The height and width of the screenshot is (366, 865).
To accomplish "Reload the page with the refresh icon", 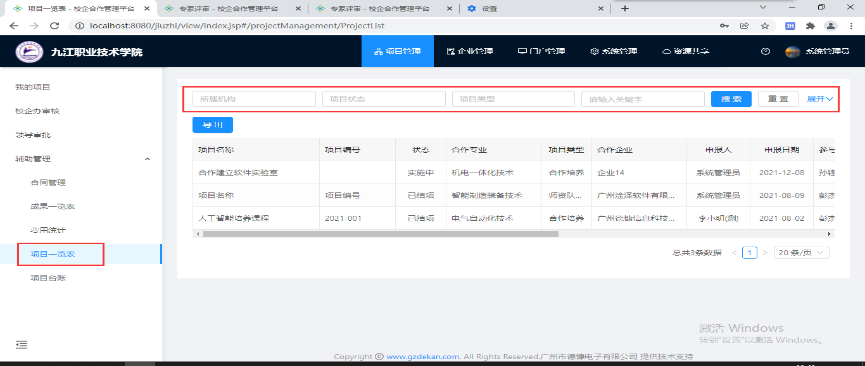I will pyautogui.click(x=54, y=25).
